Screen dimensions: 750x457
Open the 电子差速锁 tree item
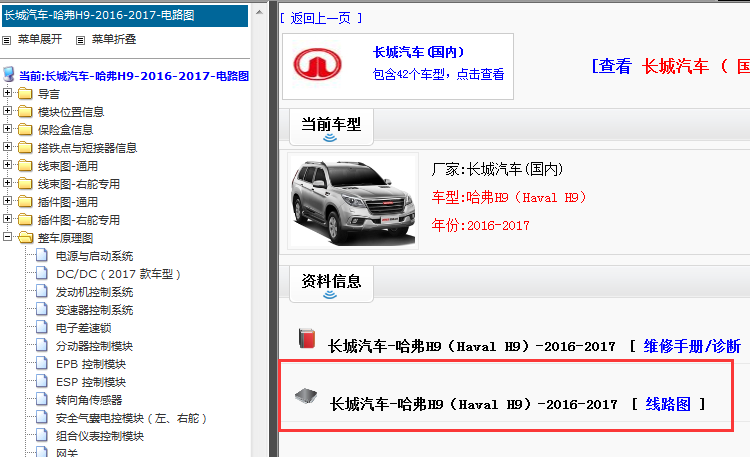[x=83, y=328]
